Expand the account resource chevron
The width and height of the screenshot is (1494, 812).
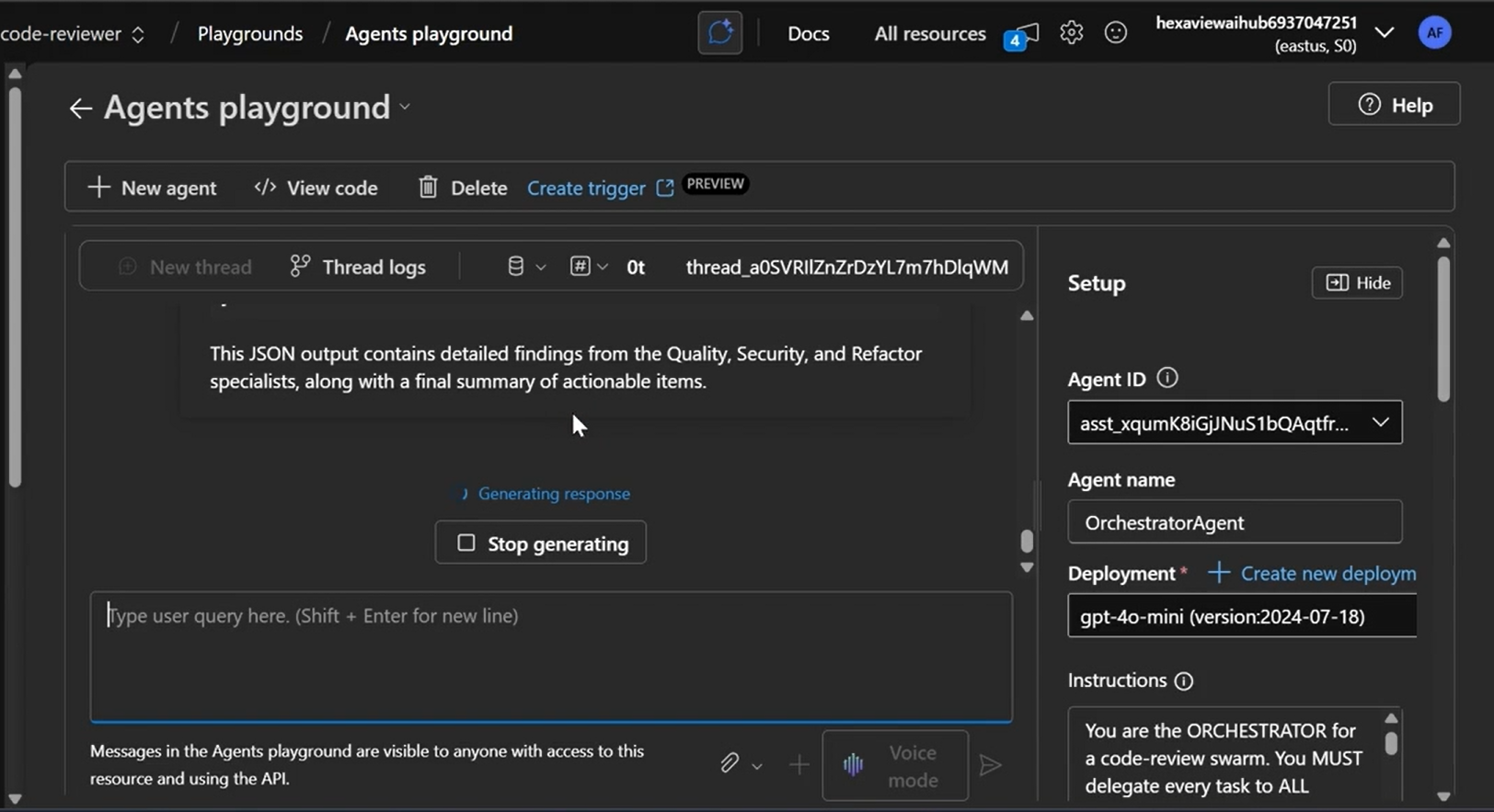1384,33
